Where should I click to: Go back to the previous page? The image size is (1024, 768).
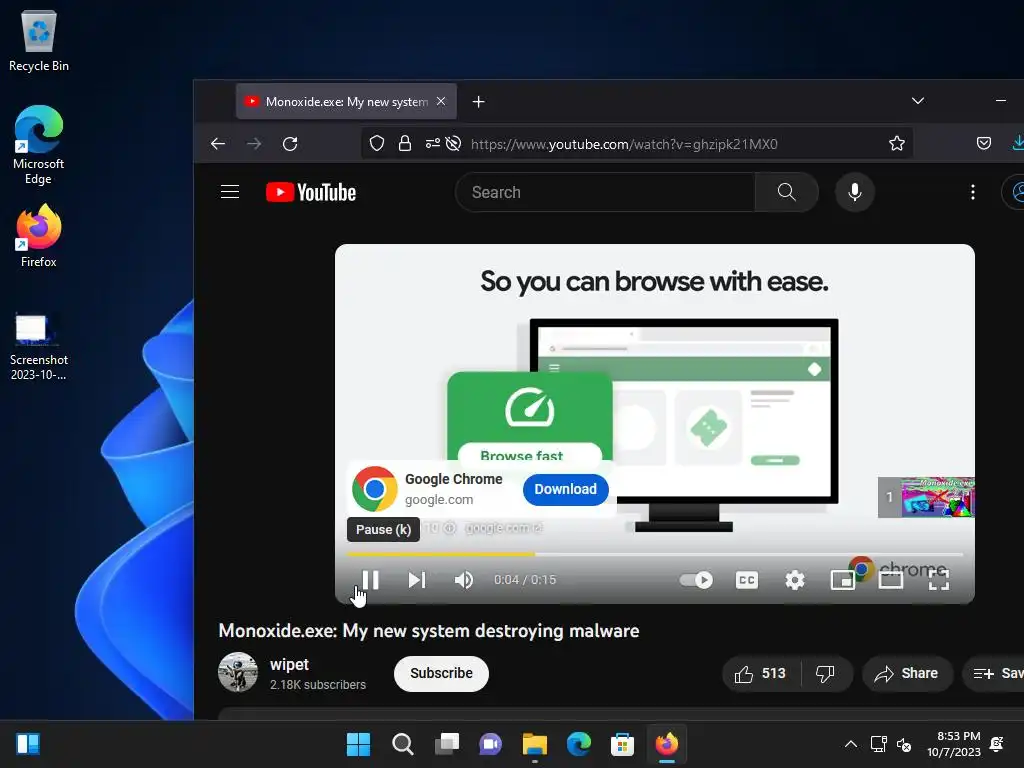coord(218,144)
